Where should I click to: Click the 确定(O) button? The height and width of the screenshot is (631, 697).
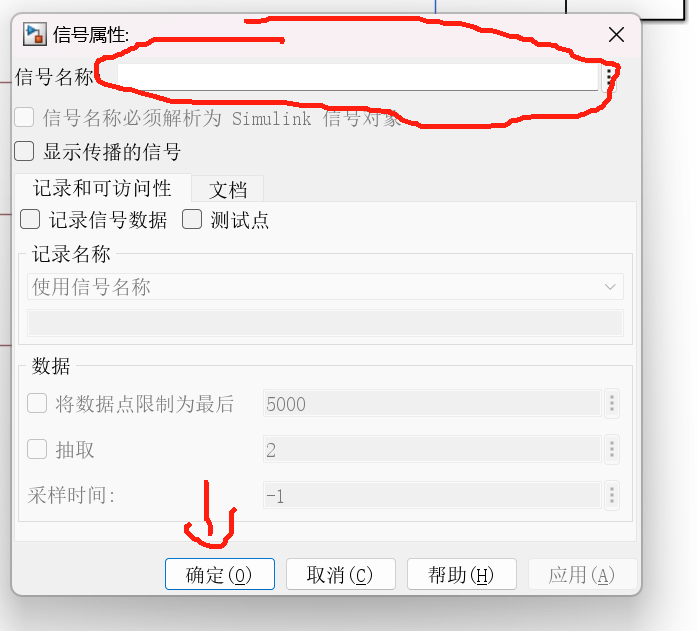[x=220, y=575]
